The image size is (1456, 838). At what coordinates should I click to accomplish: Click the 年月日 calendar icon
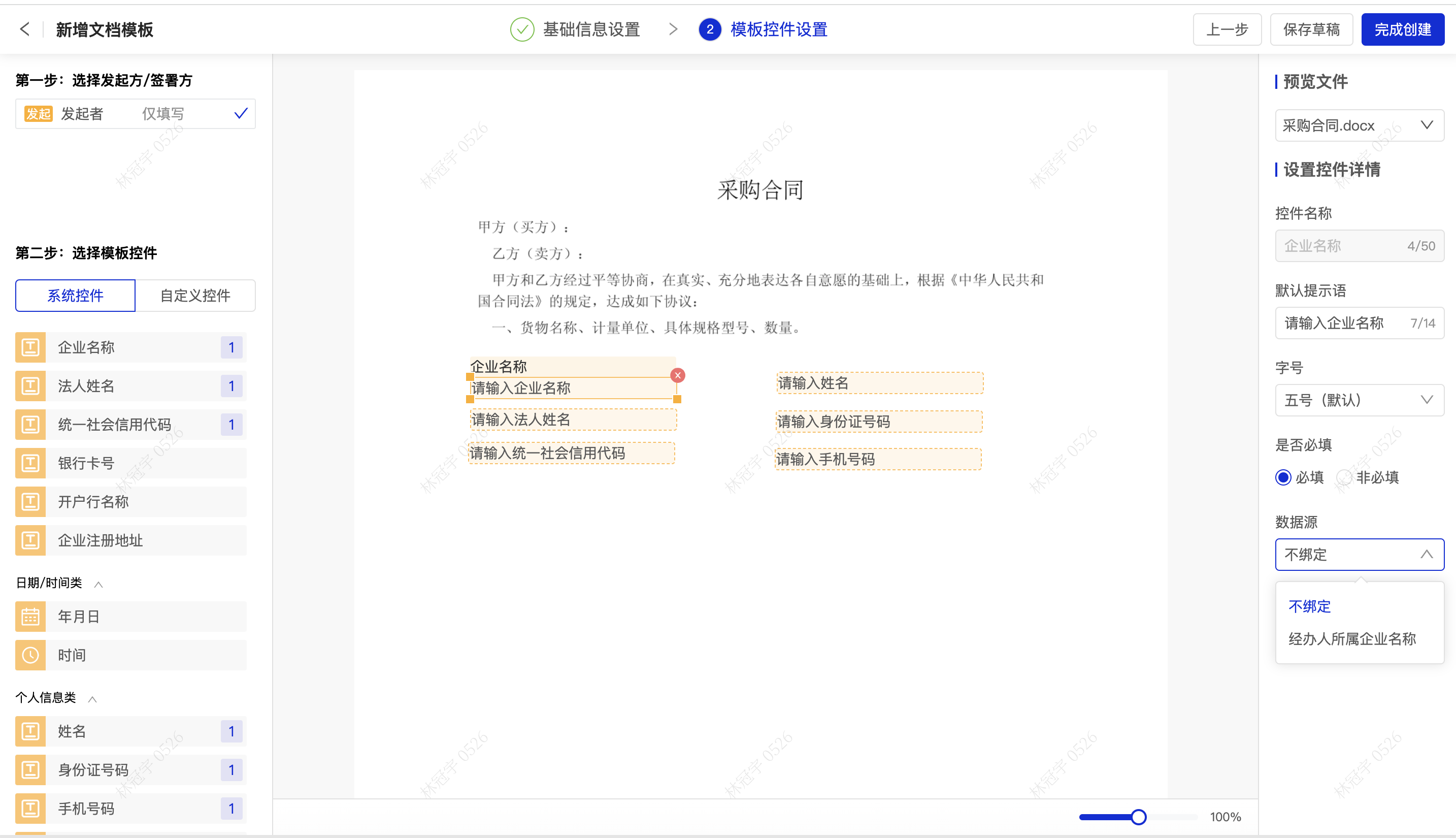[x=30, y=617]
